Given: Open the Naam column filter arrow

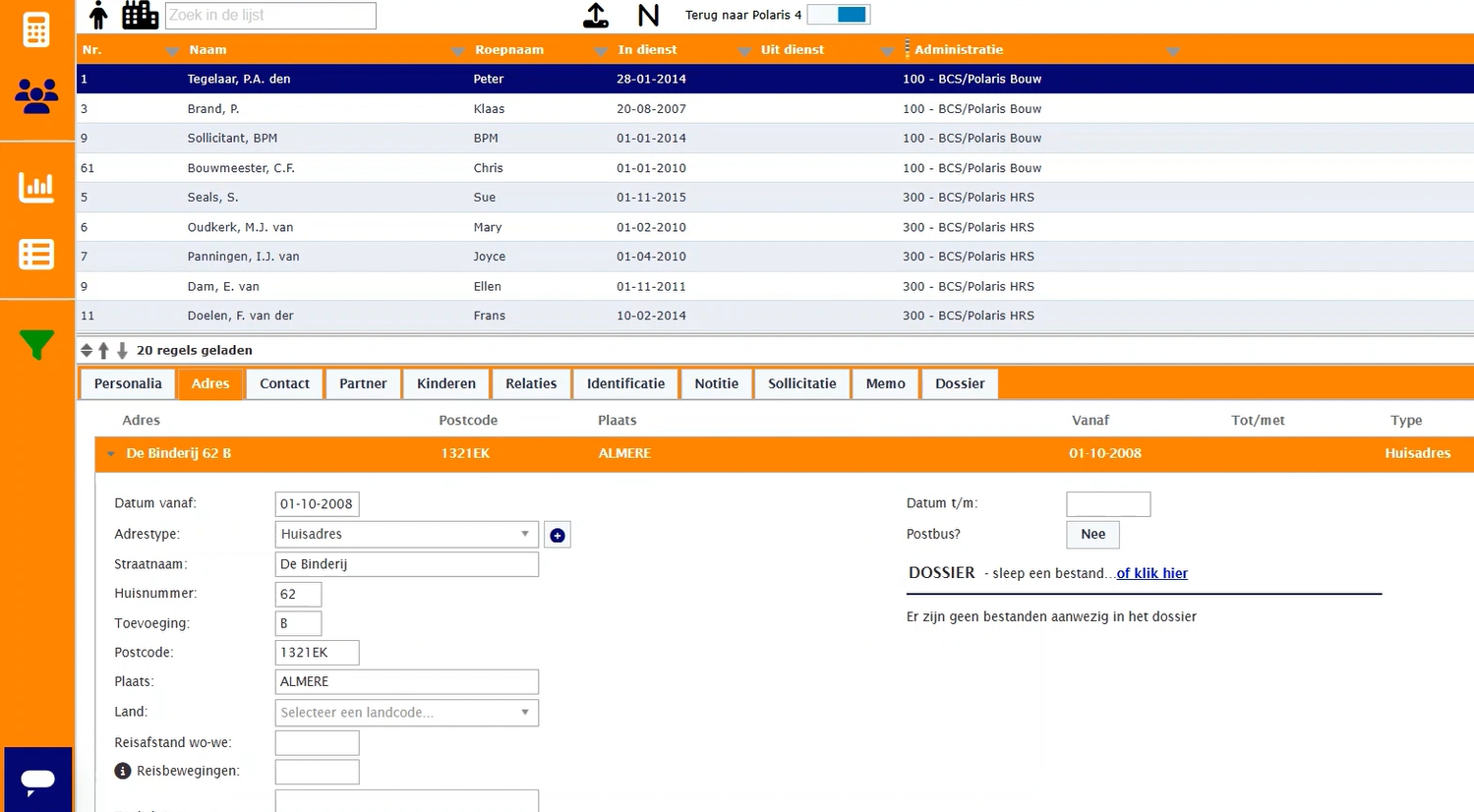Looking at the screenshot, I should point(458,51).
